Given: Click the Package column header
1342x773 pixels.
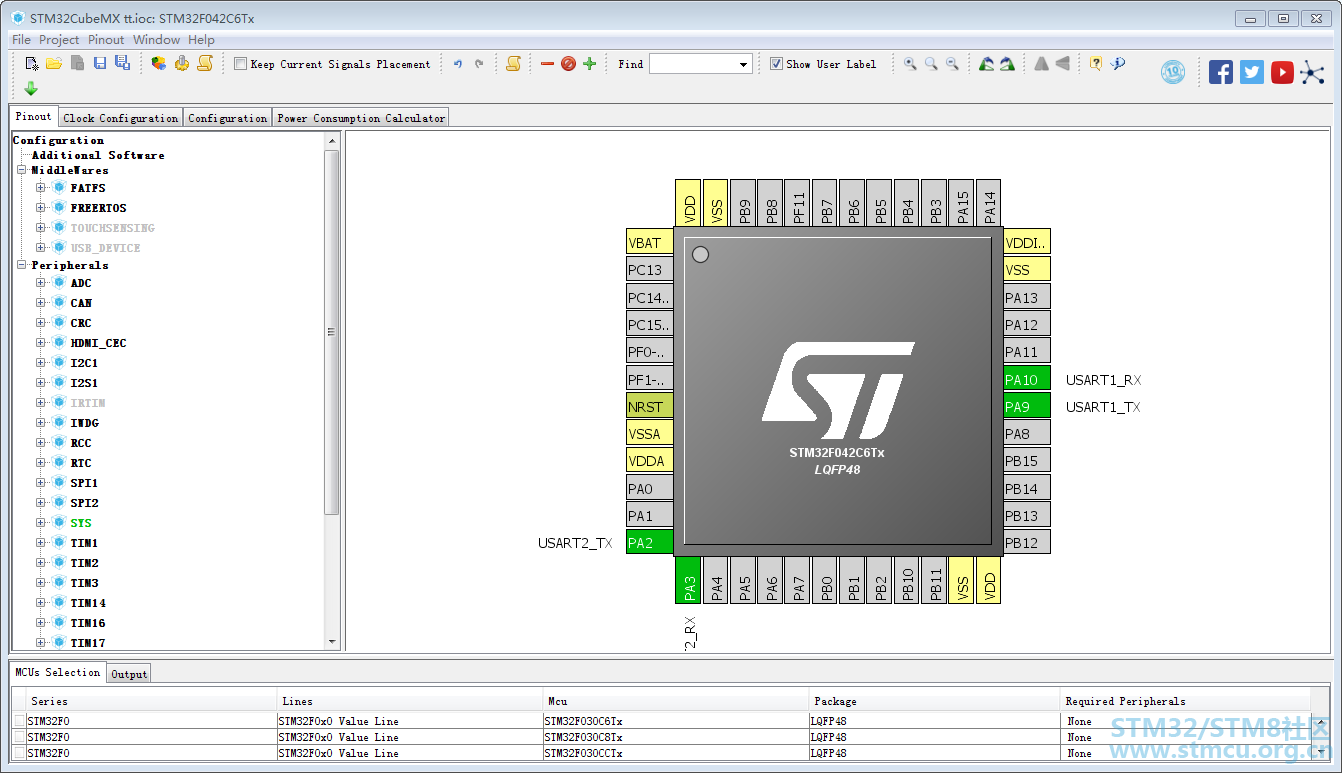Looking at the screenshot, I should [934, 701].
